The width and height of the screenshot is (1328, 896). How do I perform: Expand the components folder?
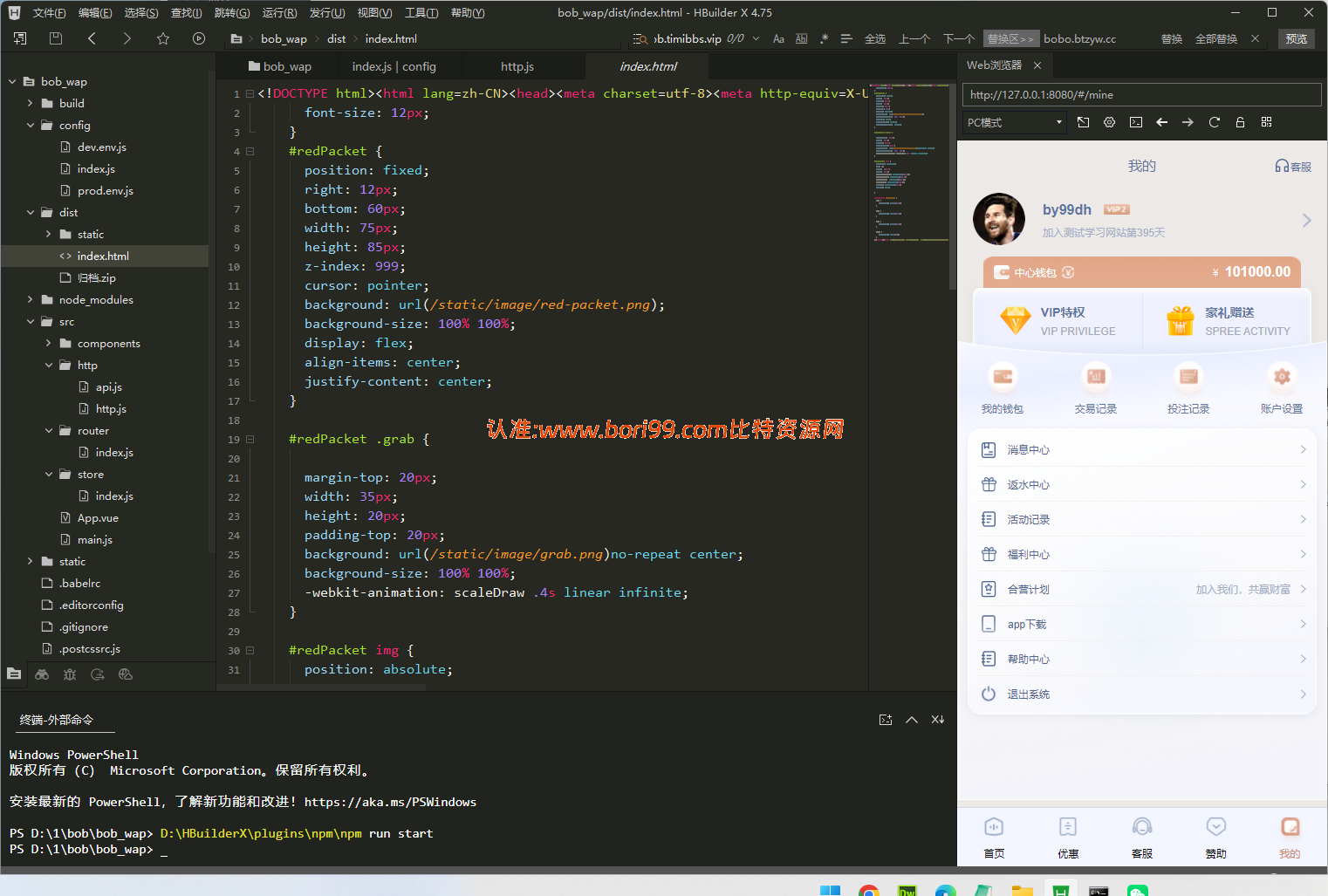point(49,343)
